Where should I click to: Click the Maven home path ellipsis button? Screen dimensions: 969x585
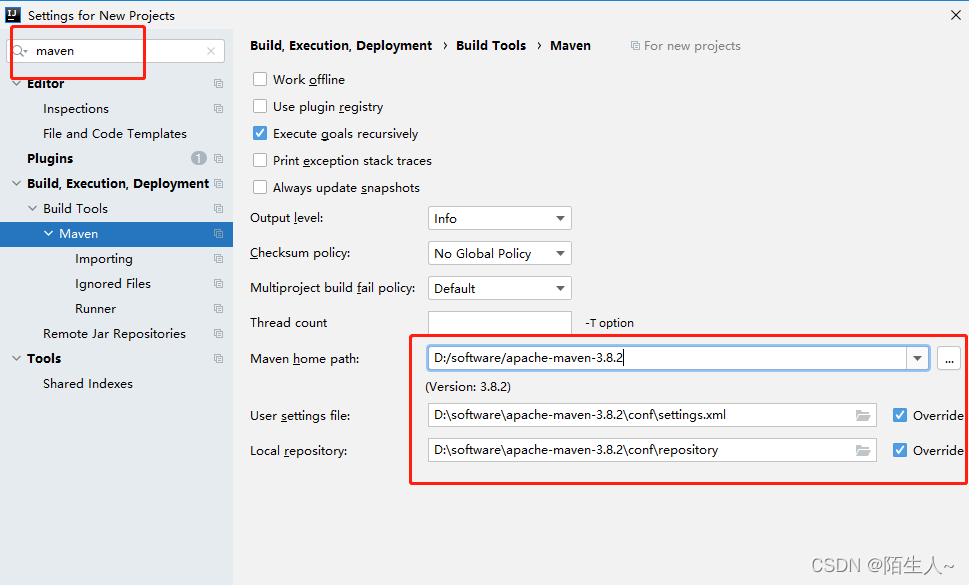click(x=948, y=358)
